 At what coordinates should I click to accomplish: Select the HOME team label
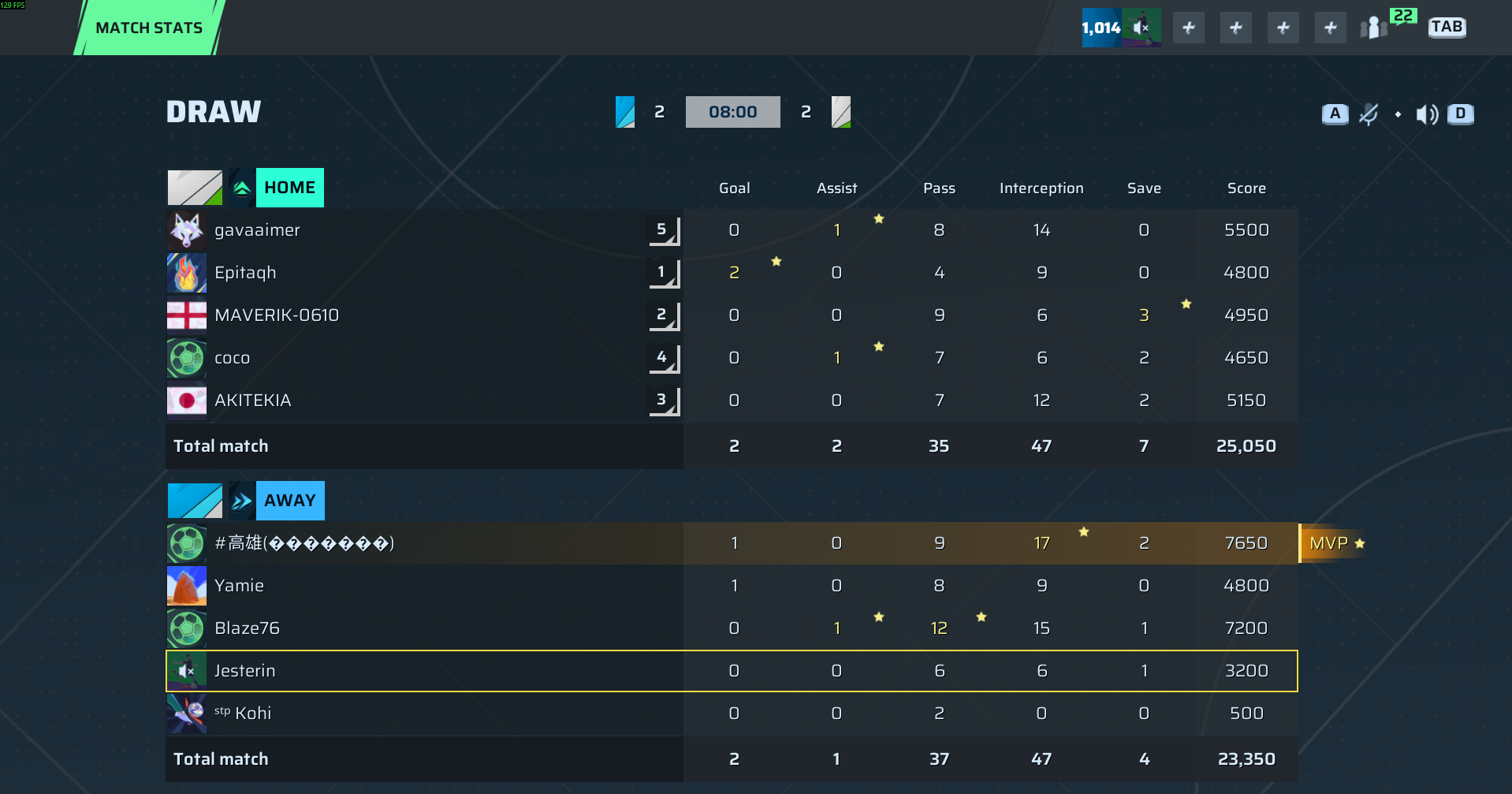click(289, 188)
